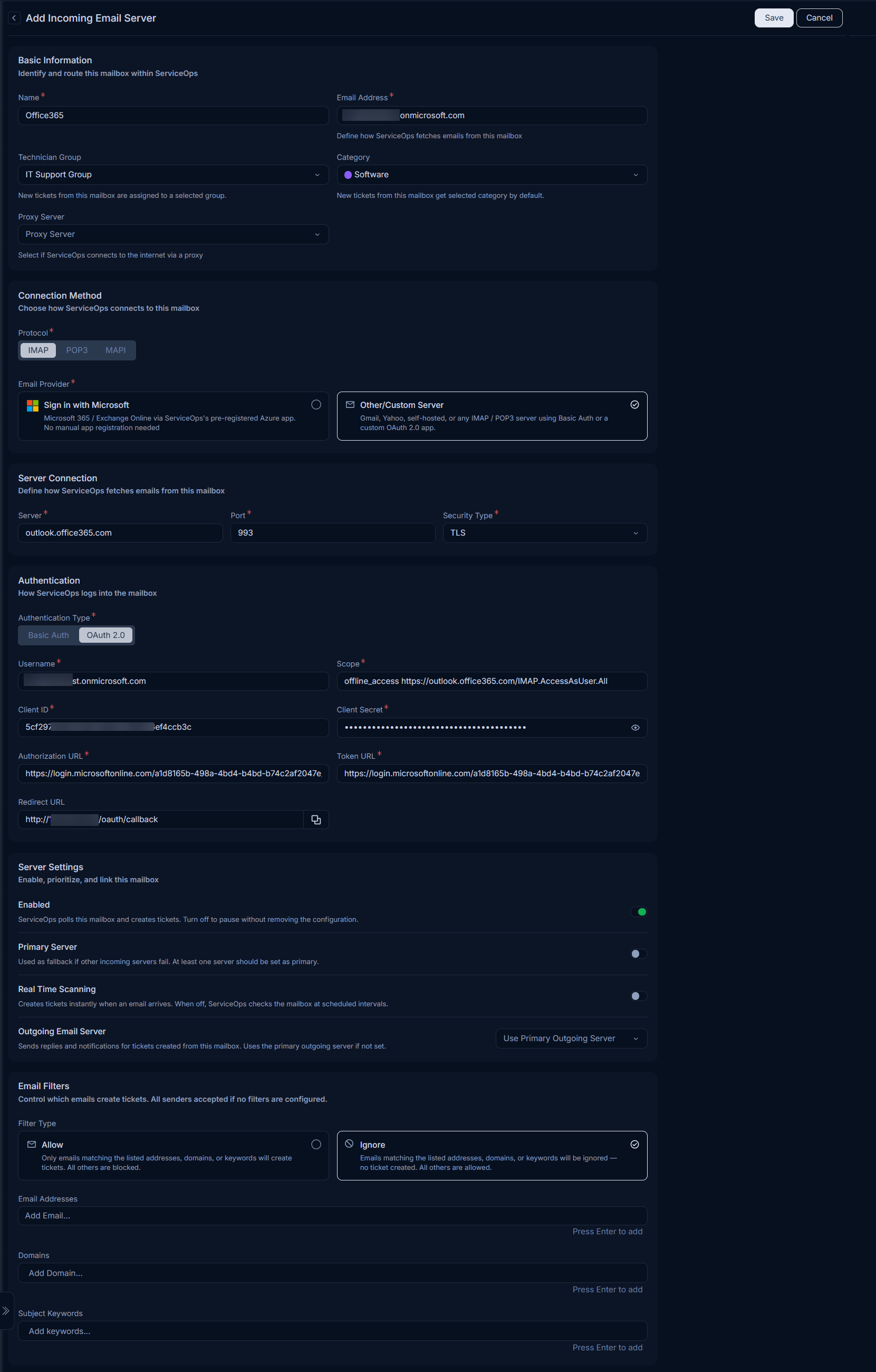Image resolution: width=876 pixels, height=1372 pixels.
Task: Click the Server Settings section heading
Action: pos(51,867)
